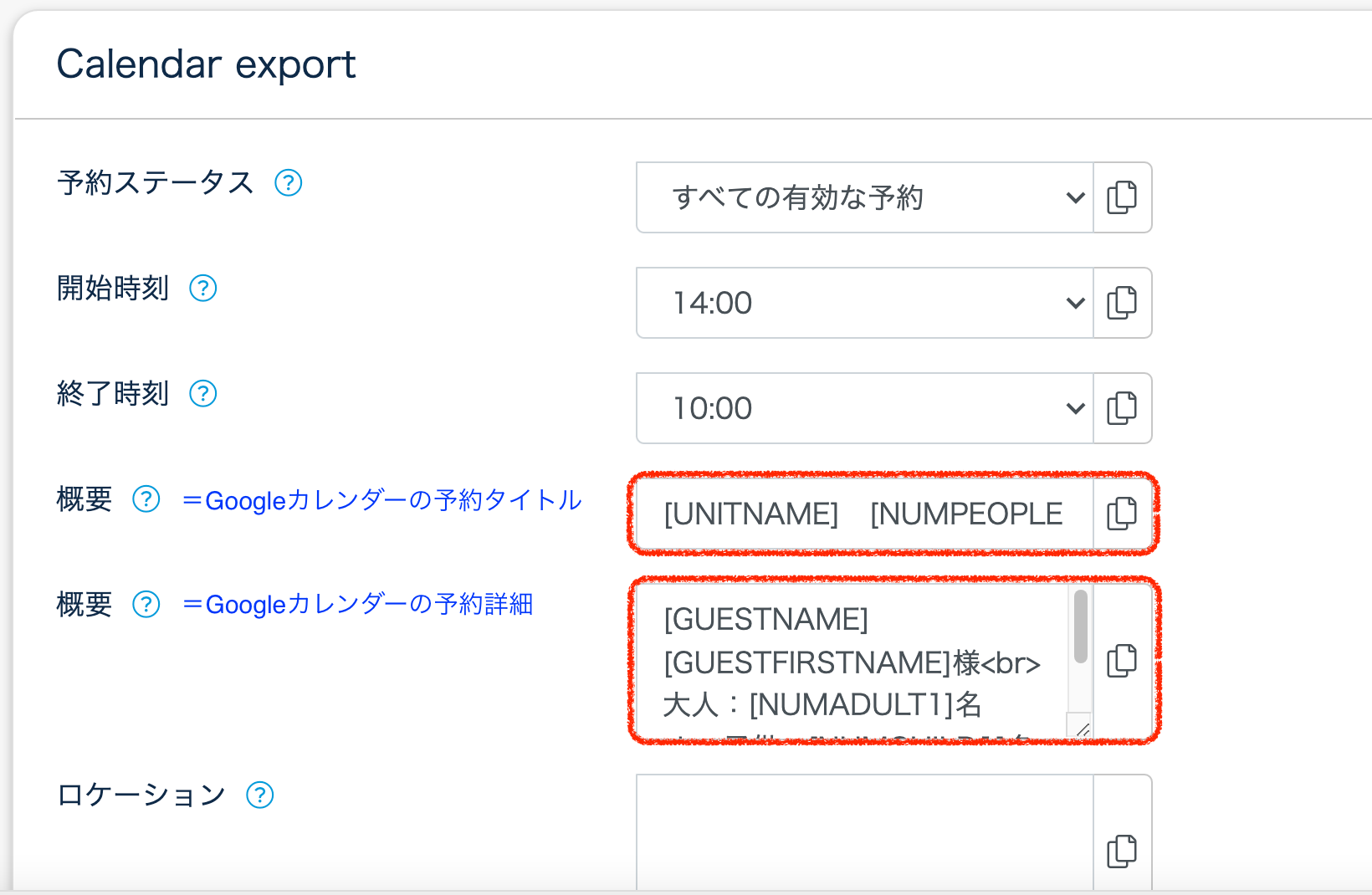Click the description textarea vertical scrollbar
1372x895 pixels.
1080,627
